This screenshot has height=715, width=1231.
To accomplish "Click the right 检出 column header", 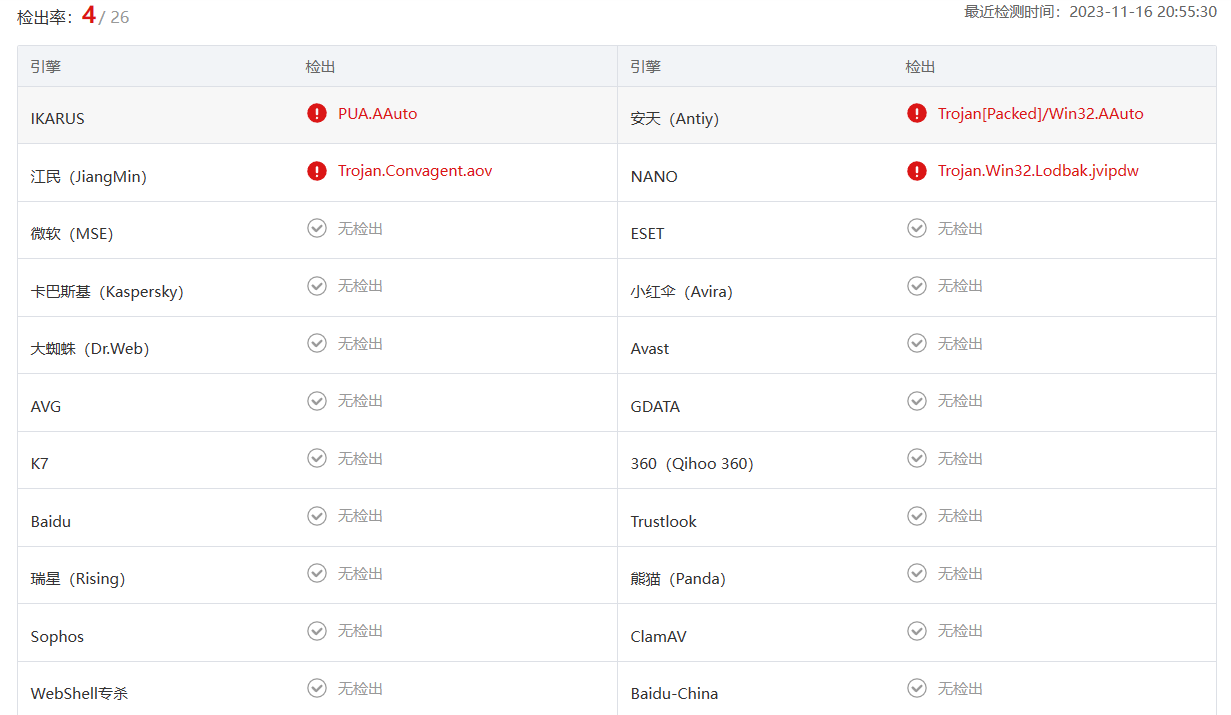I will [920, 67].
